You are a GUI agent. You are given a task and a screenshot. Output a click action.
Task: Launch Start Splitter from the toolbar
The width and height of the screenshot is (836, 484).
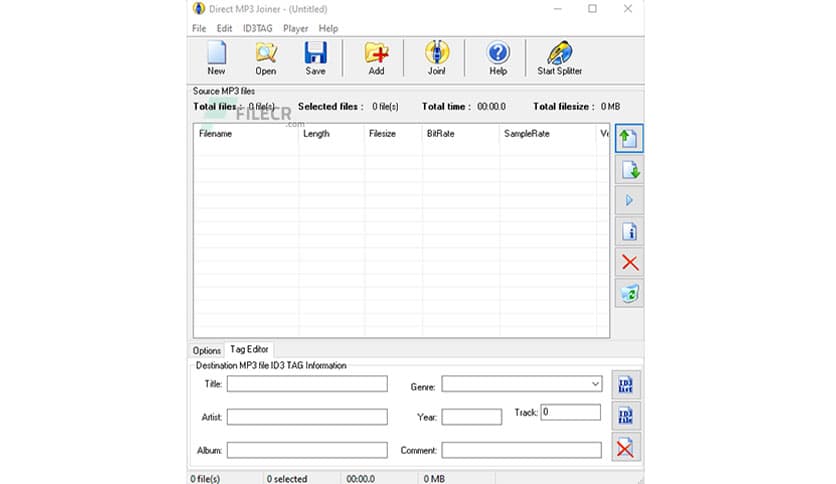click(x=559, y=58)
